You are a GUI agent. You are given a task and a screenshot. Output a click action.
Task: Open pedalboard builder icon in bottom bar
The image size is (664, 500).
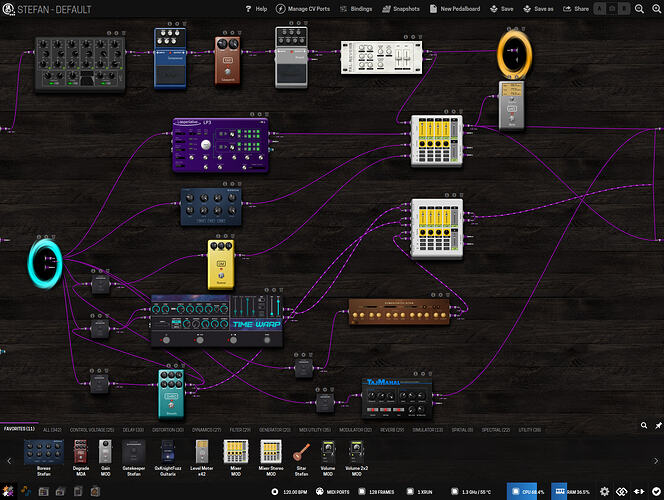tap(8, 492)
